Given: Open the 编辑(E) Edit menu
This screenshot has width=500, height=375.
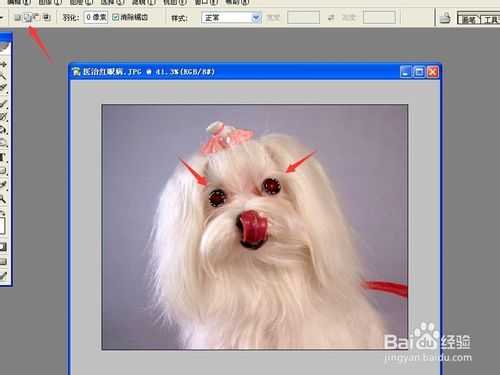Looking at the screenshot, I should point(19,2).
